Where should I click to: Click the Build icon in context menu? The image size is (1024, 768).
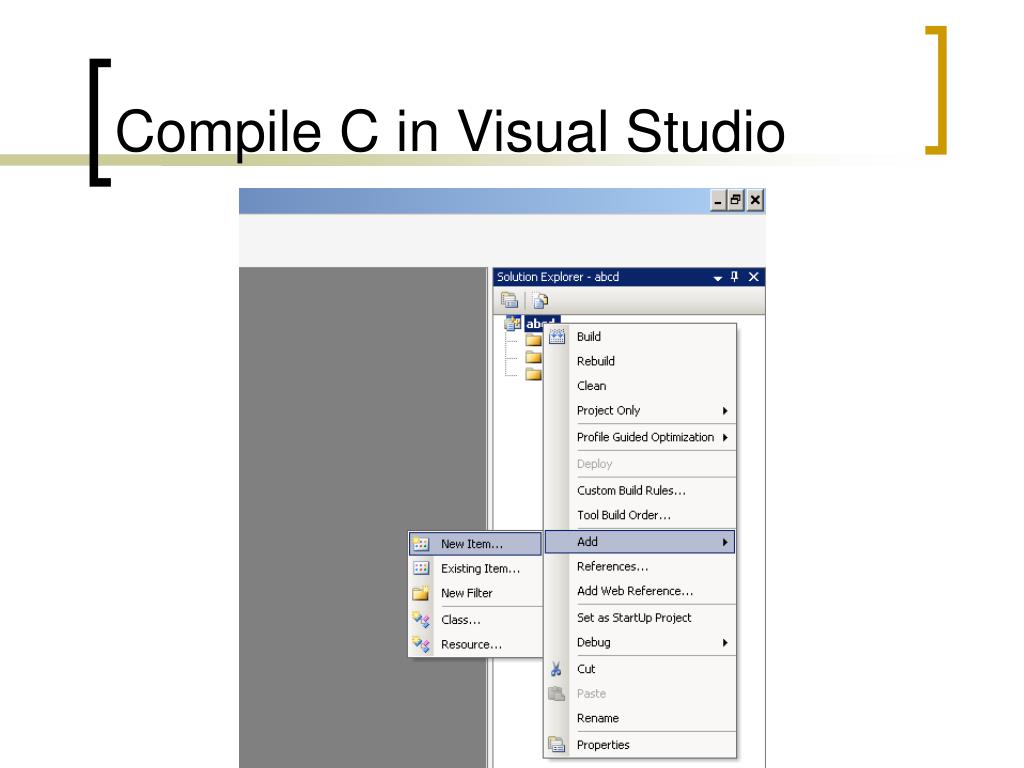tap(556, 337)
